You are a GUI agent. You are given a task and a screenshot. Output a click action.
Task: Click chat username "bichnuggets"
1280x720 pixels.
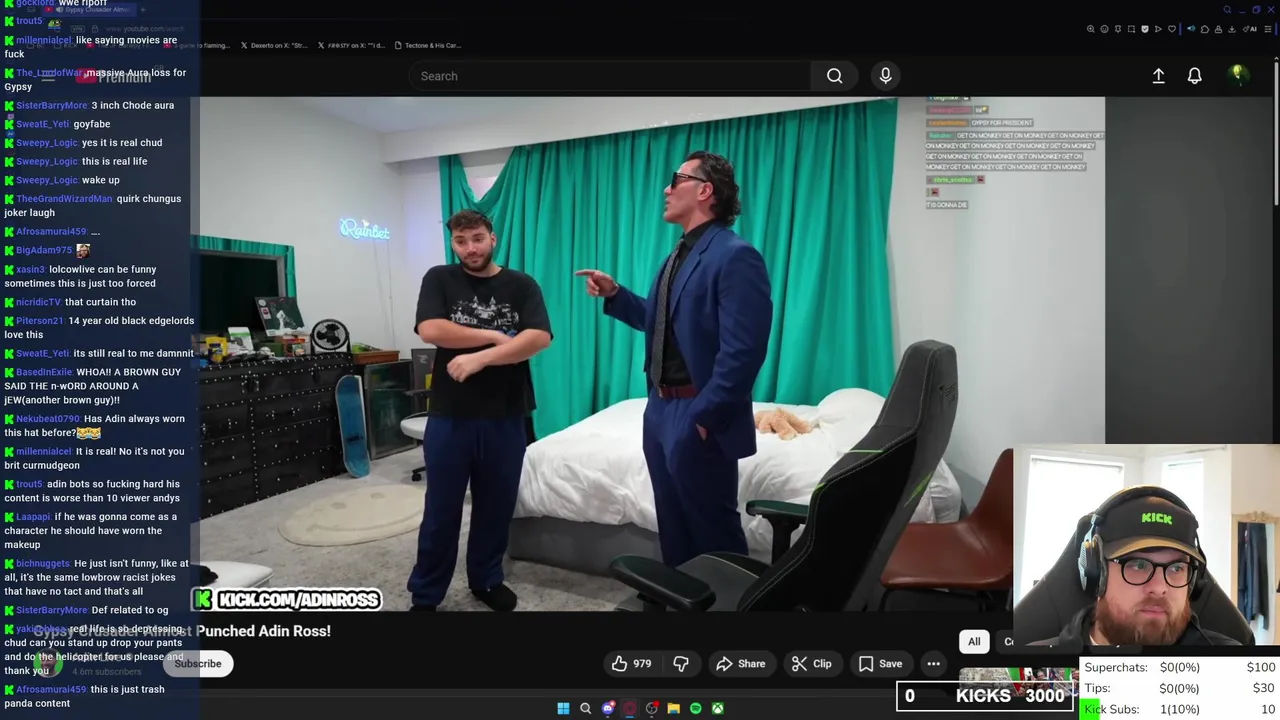point(43,564)
